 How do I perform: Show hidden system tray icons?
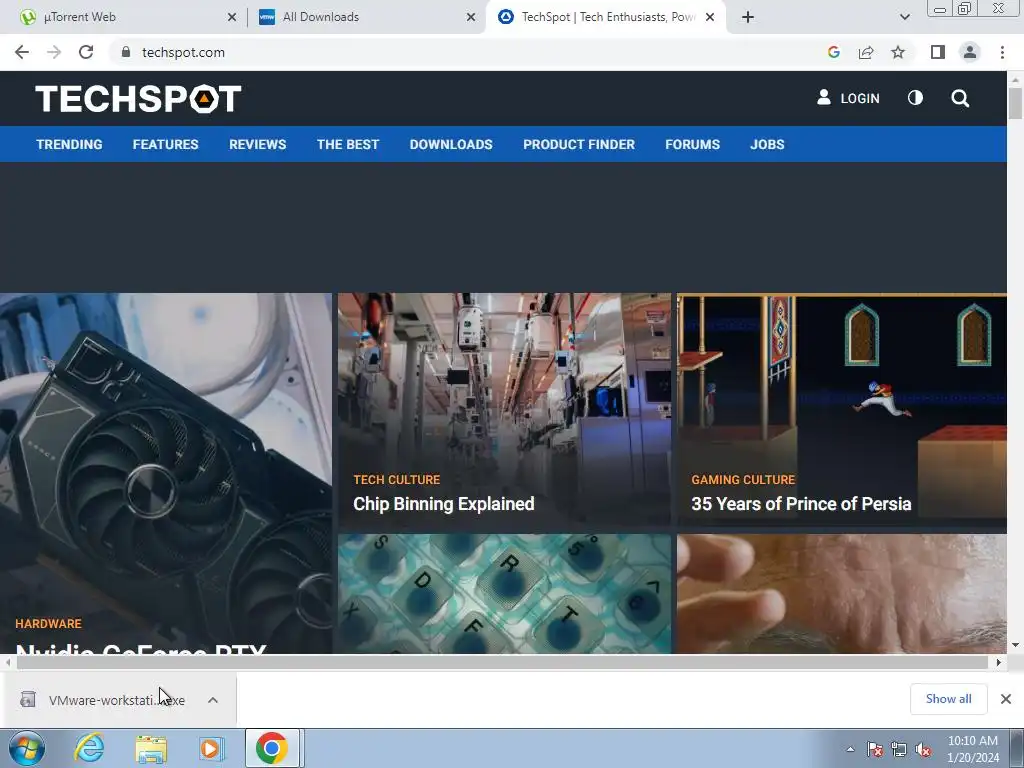coord(850,749)
